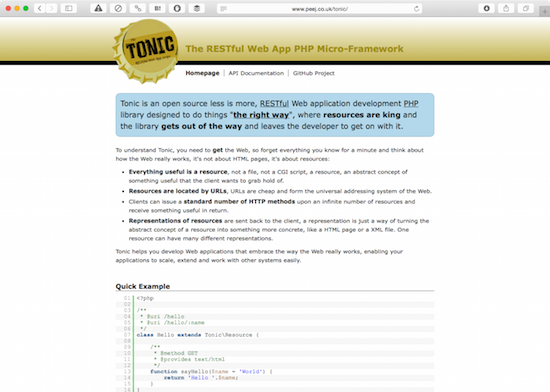Show the Safari sidebar
This screenshot has width=550, height=392.
69,8
